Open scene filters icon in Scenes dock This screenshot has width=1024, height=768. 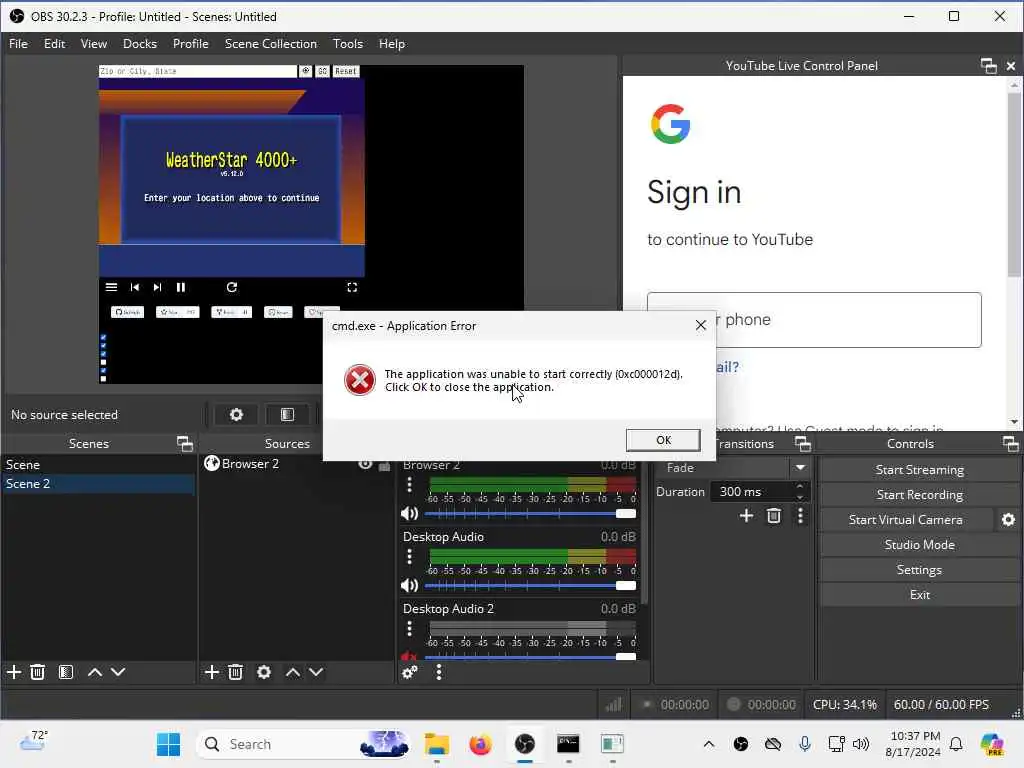point(65,672)
